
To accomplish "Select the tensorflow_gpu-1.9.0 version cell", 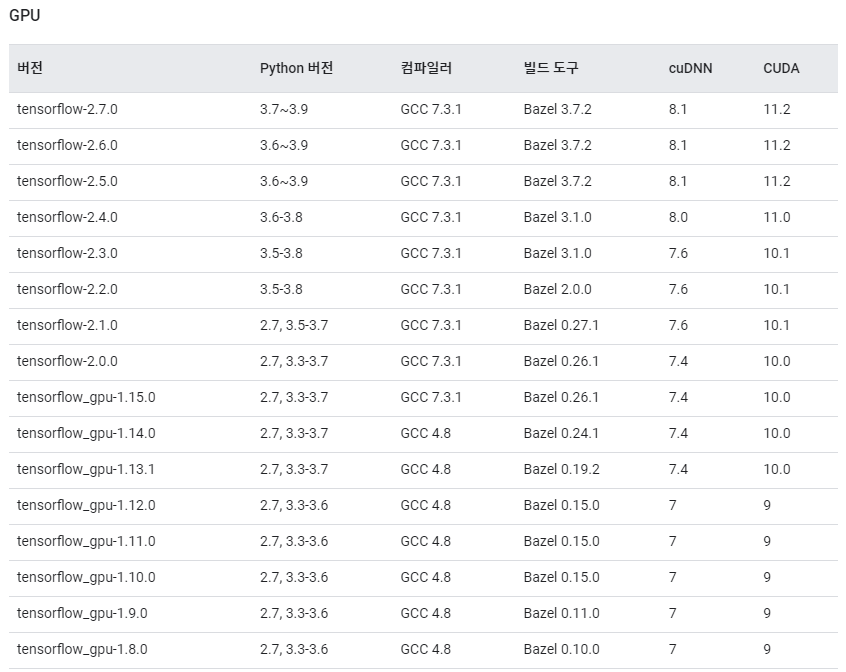I will click(x=82, y=613).
